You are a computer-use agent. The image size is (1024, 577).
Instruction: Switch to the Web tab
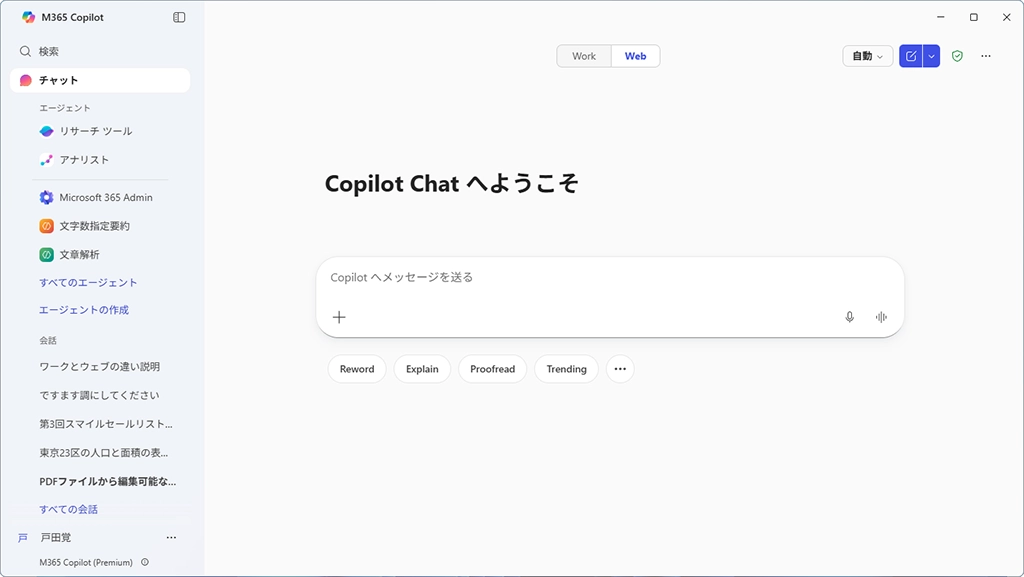635,56
